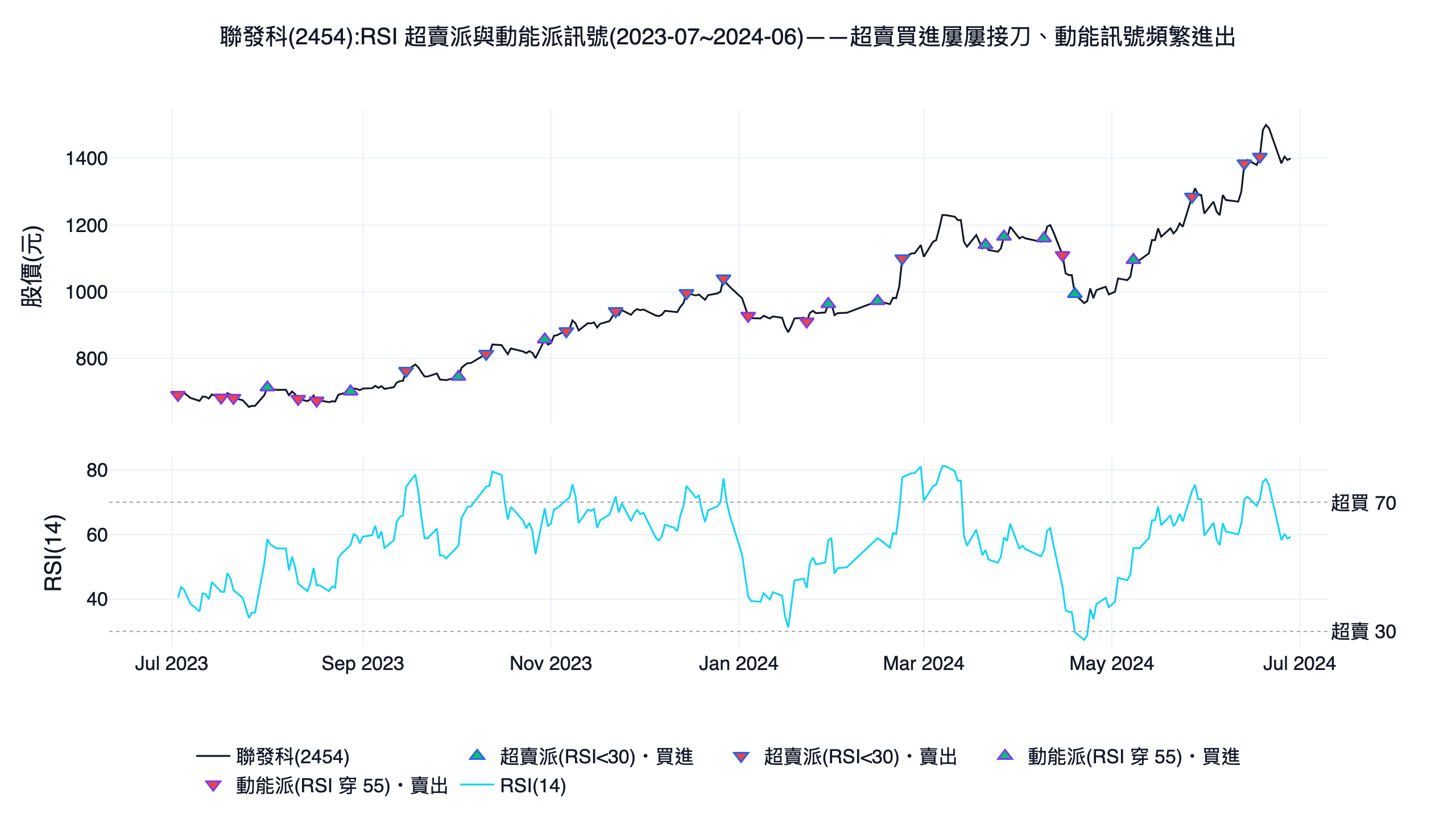Viewport: 1456px width, 819px height.
Task: Toggle legend entry 動能派(RSI 穿 55)・賣出
Action: 326,786
